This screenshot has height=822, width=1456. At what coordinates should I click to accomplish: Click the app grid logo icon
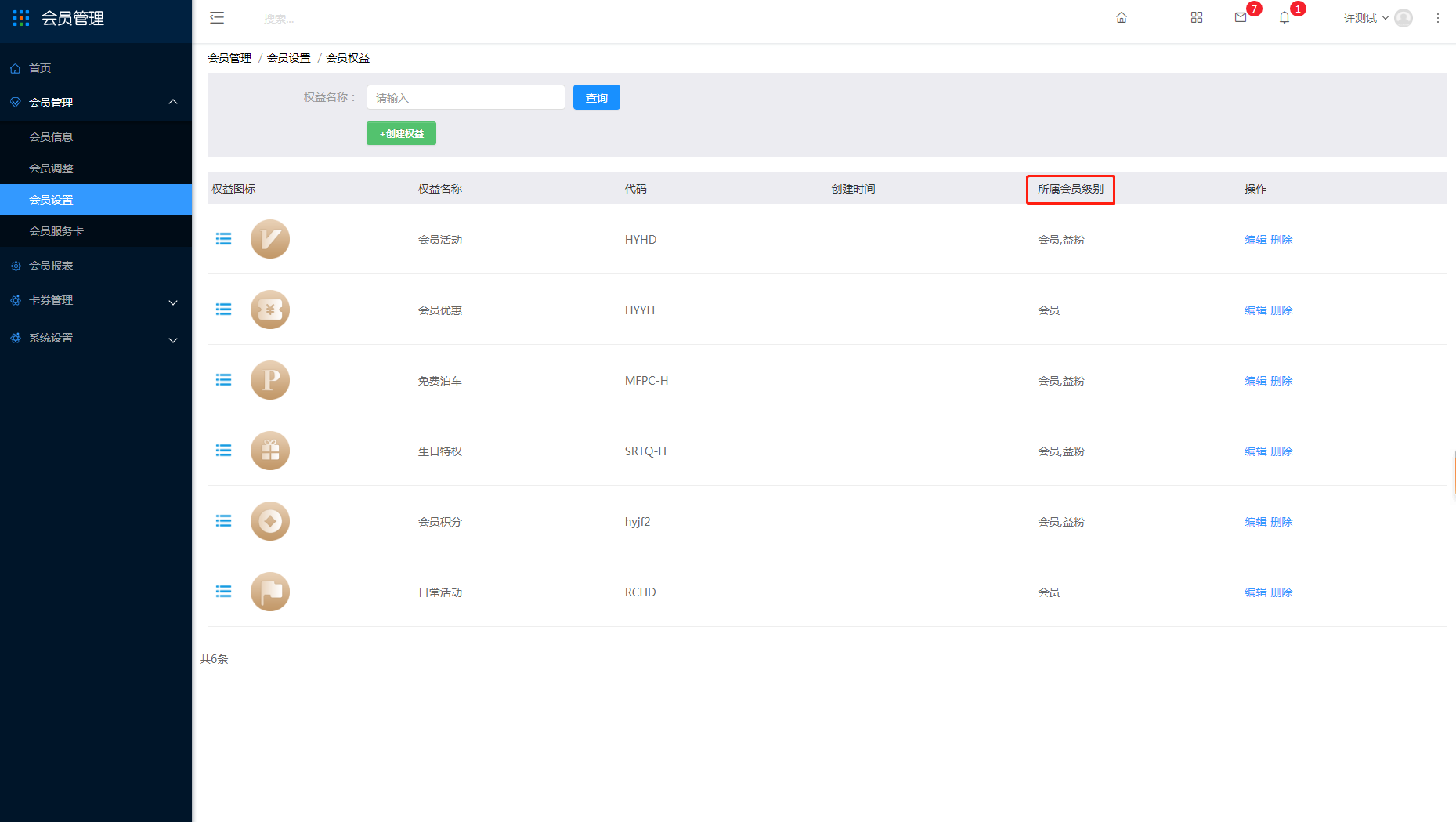(21, 18)
